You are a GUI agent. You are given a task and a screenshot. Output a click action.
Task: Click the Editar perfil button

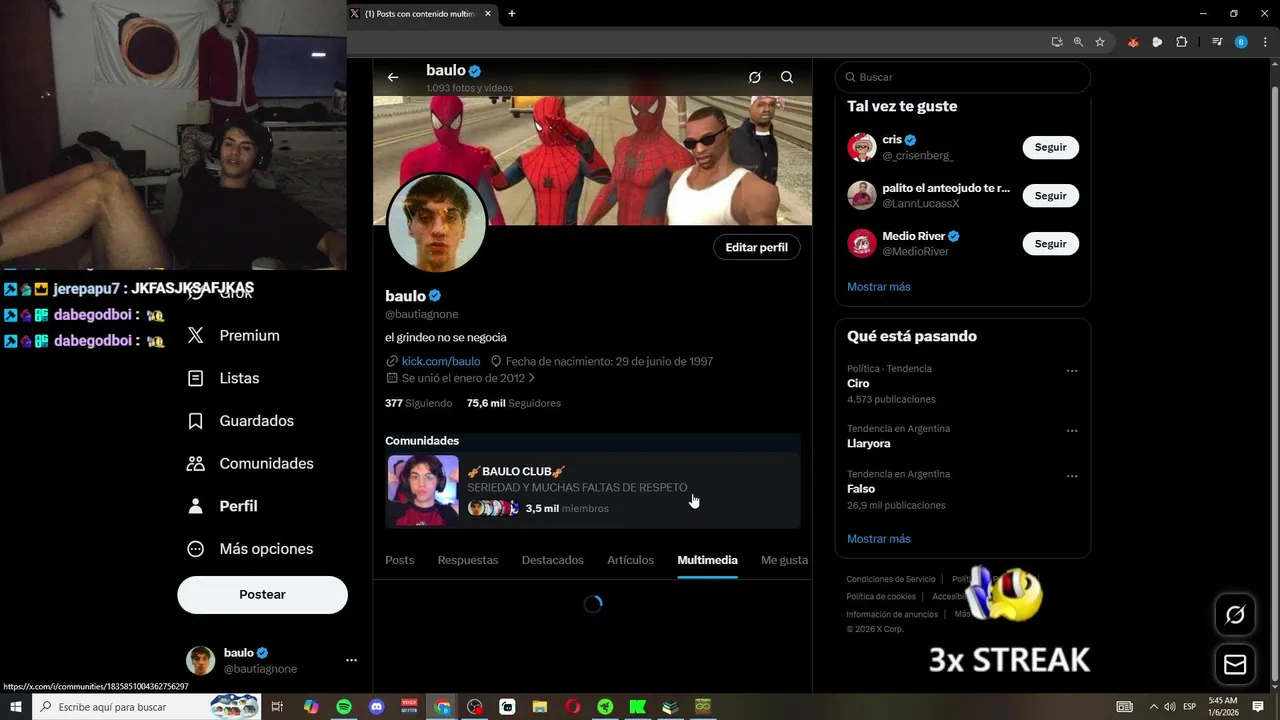(756, 247)
